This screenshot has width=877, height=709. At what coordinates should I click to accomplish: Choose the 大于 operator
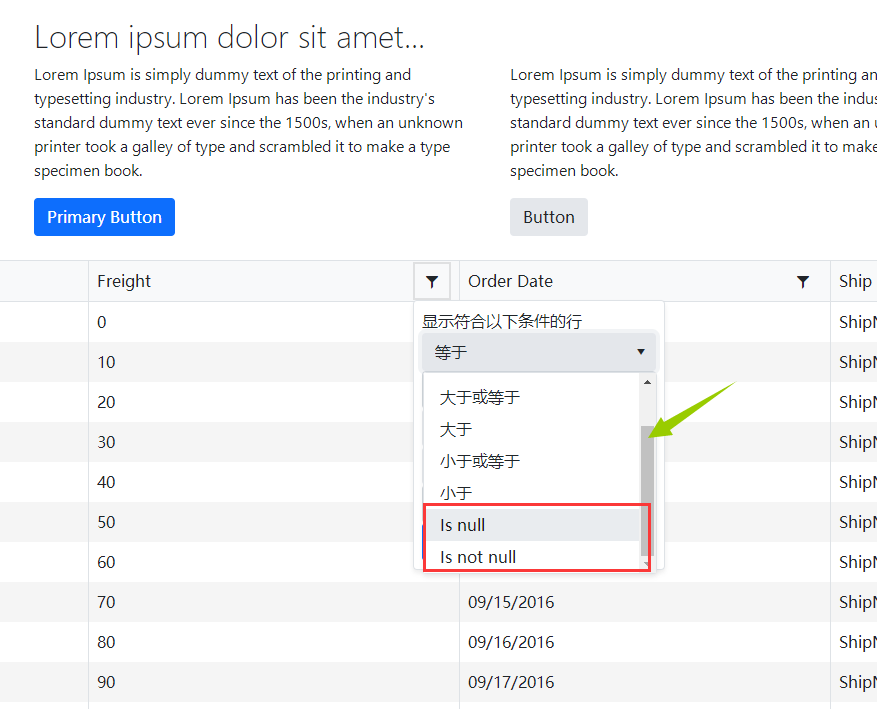click(x=456, y=429)
